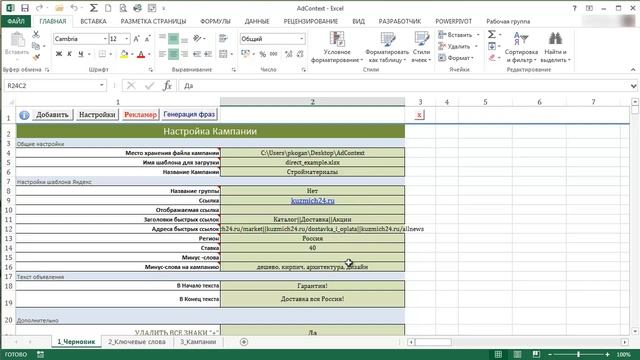This screenshot has height=360, width=640.
Task: Open Найти и выделить binoculars menu
Action: [x=555, y=47]
